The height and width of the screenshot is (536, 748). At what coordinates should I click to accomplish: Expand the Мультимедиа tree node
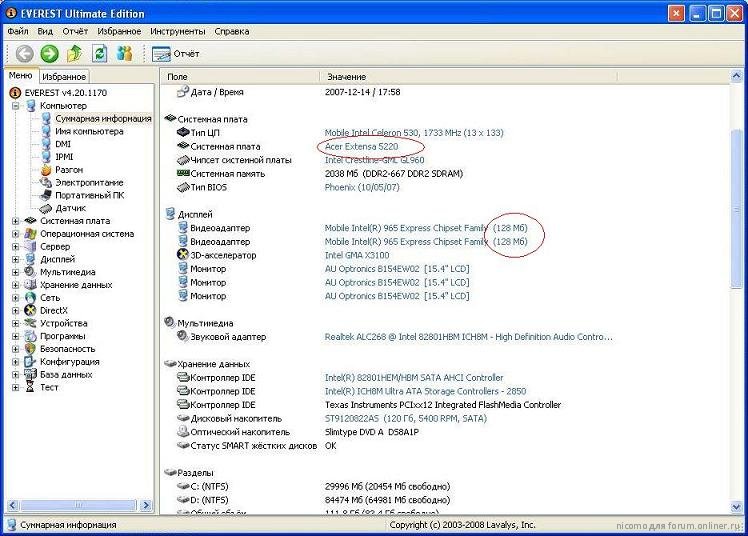(15, 272)
